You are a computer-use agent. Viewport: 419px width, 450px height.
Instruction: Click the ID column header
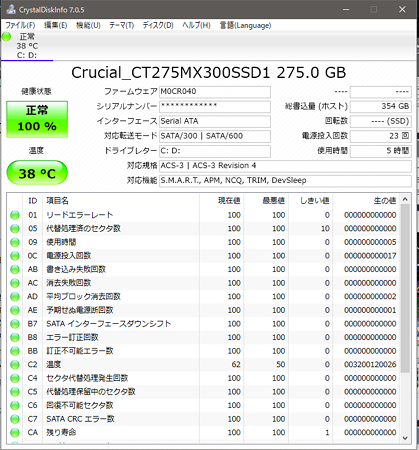tap(33, 201)
